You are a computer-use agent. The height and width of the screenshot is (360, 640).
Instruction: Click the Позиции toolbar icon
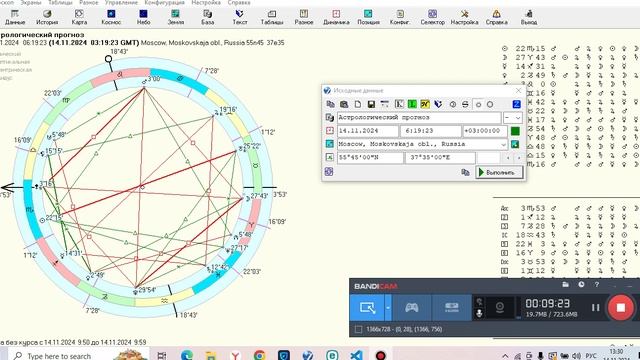(x=368, y=18)
